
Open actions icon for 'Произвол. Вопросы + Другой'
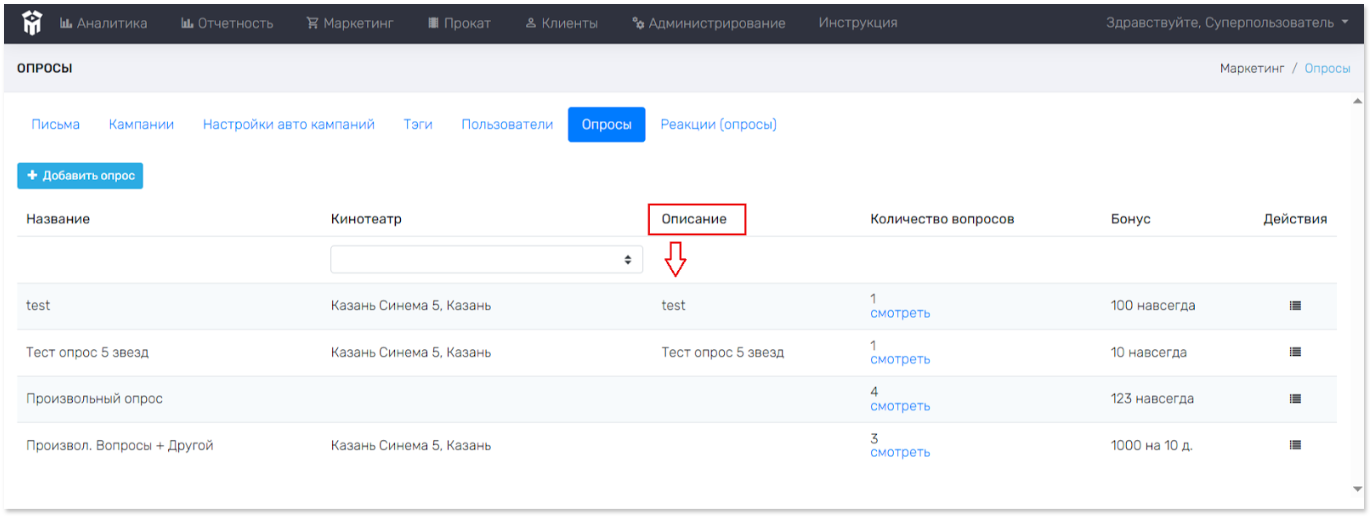[1295, 446]
